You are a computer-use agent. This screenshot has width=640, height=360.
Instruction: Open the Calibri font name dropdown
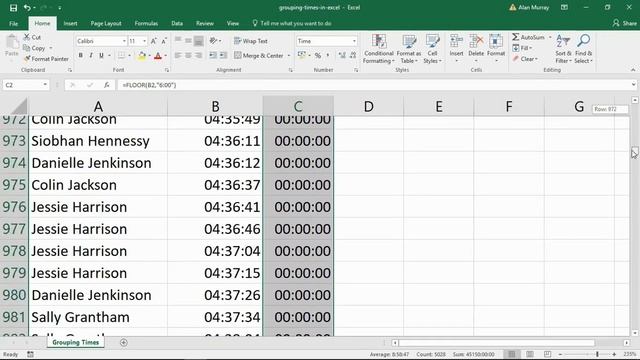(x=124, y=41)
